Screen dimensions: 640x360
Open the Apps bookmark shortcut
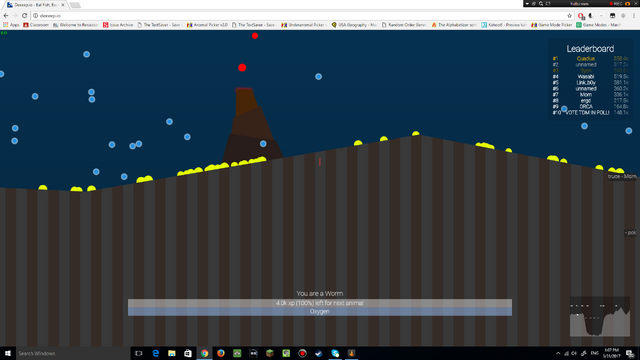click(11, 25)
